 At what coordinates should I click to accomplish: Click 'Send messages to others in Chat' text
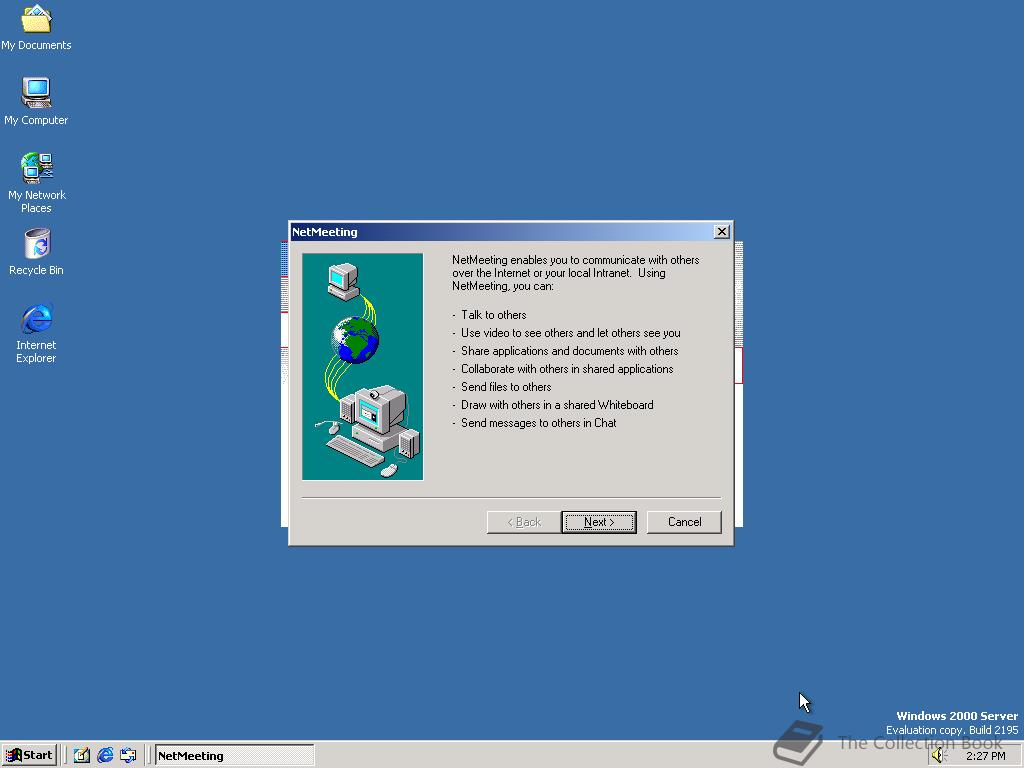tap(539, 423)
